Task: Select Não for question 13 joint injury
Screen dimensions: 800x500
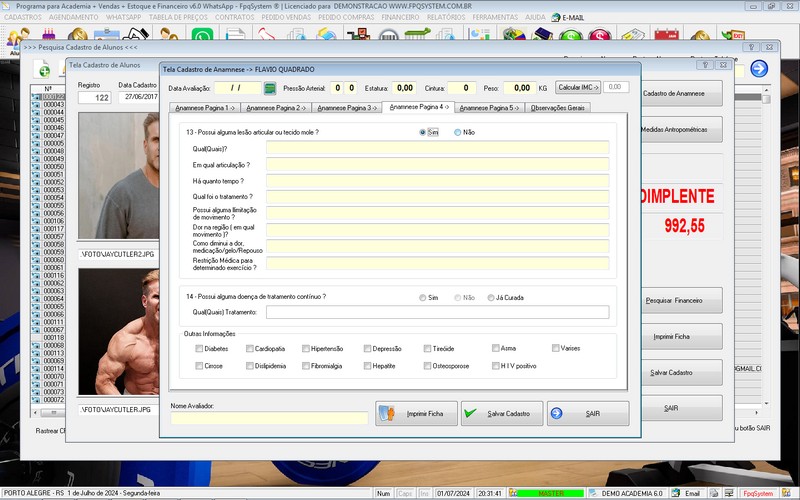Action: (458, 132)
